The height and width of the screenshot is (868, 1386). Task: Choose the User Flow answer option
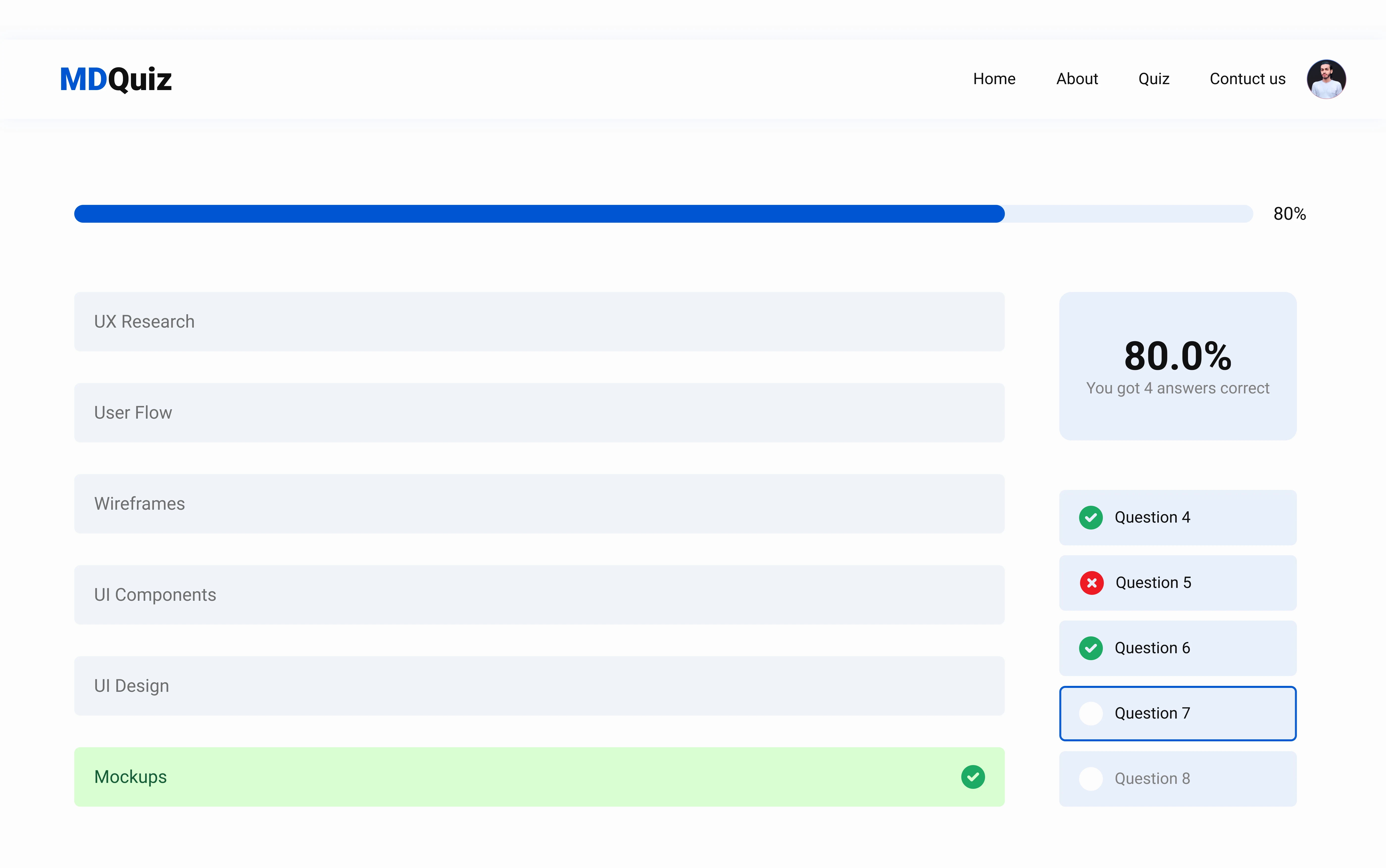[539, 413]
